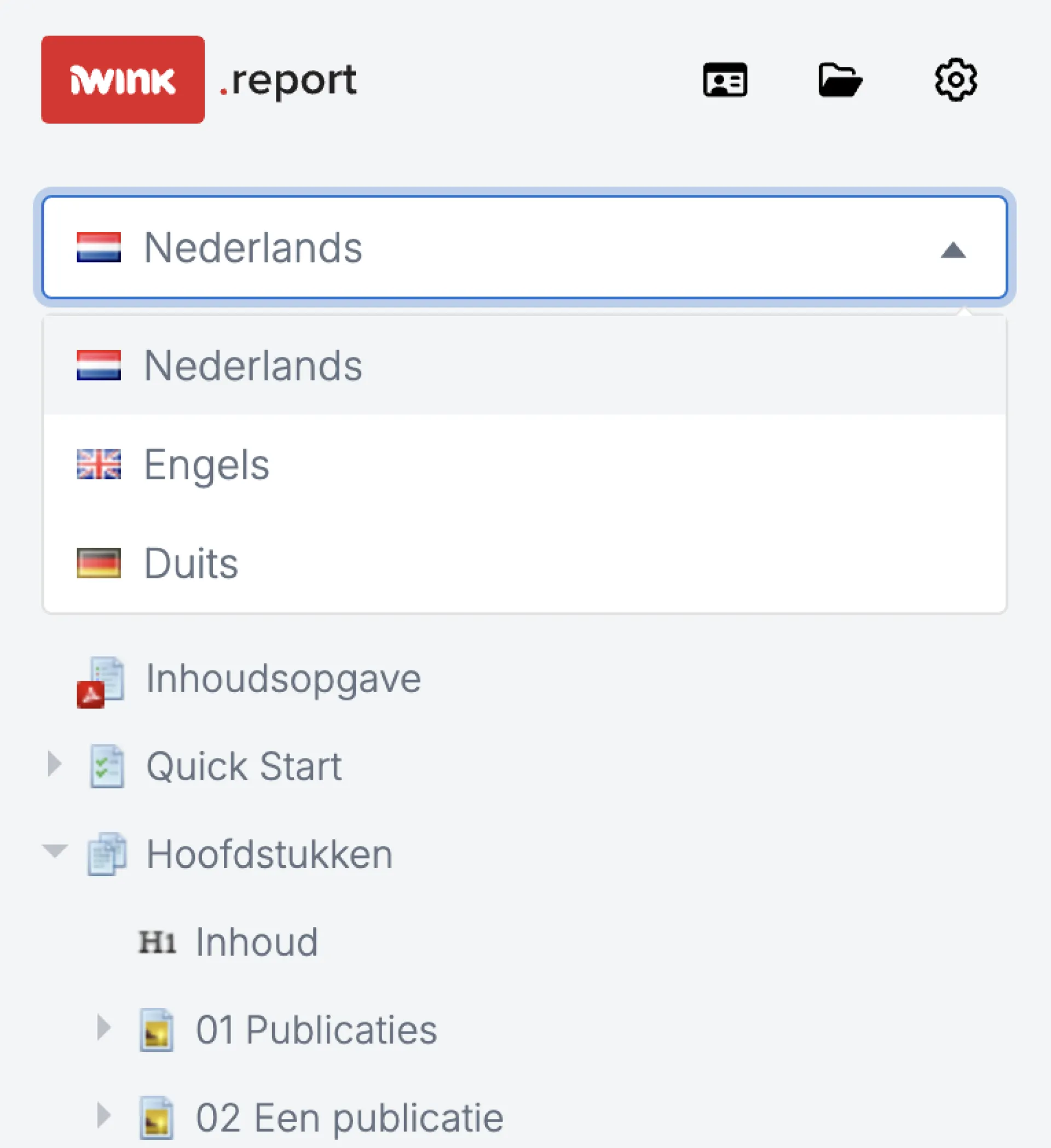This screenshot has height=1148, width=1051.
Task: Click the 02 Een publicatie page icon
Action: (x=157, y=1117)
